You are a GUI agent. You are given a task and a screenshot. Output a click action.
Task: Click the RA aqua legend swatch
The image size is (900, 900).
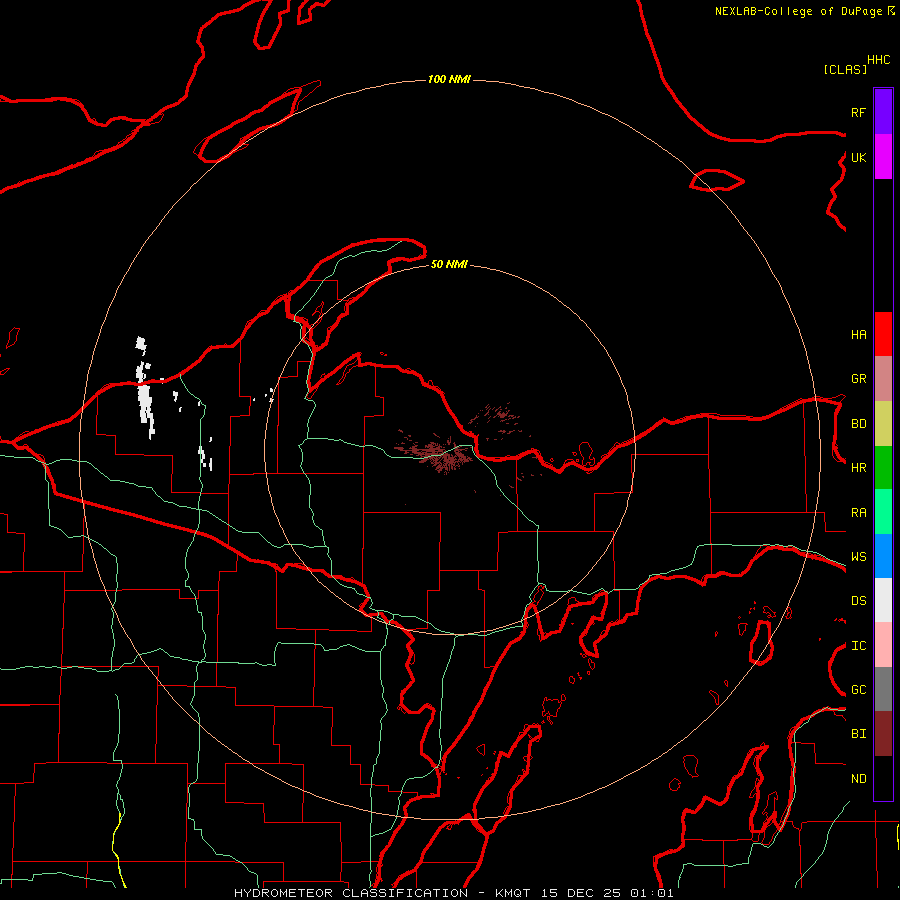(883, 512)
